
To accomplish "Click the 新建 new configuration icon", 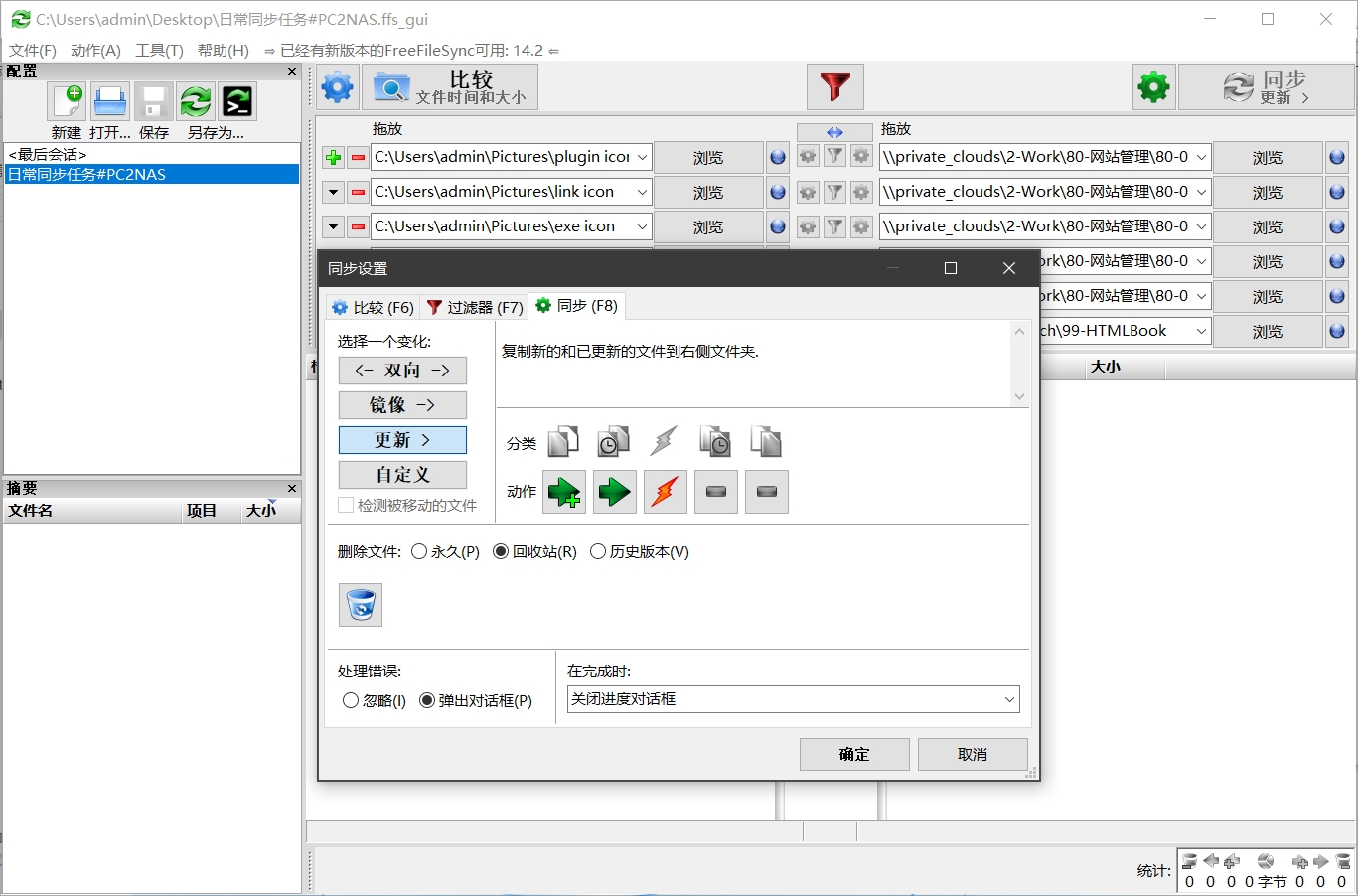I will pyautogui.click(x=66, y=101).
